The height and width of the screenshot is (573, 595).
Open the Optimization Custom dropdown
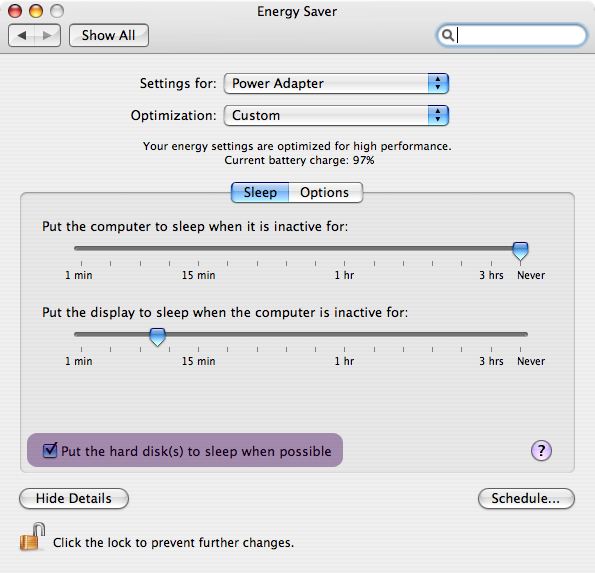(x=336, y=115)
